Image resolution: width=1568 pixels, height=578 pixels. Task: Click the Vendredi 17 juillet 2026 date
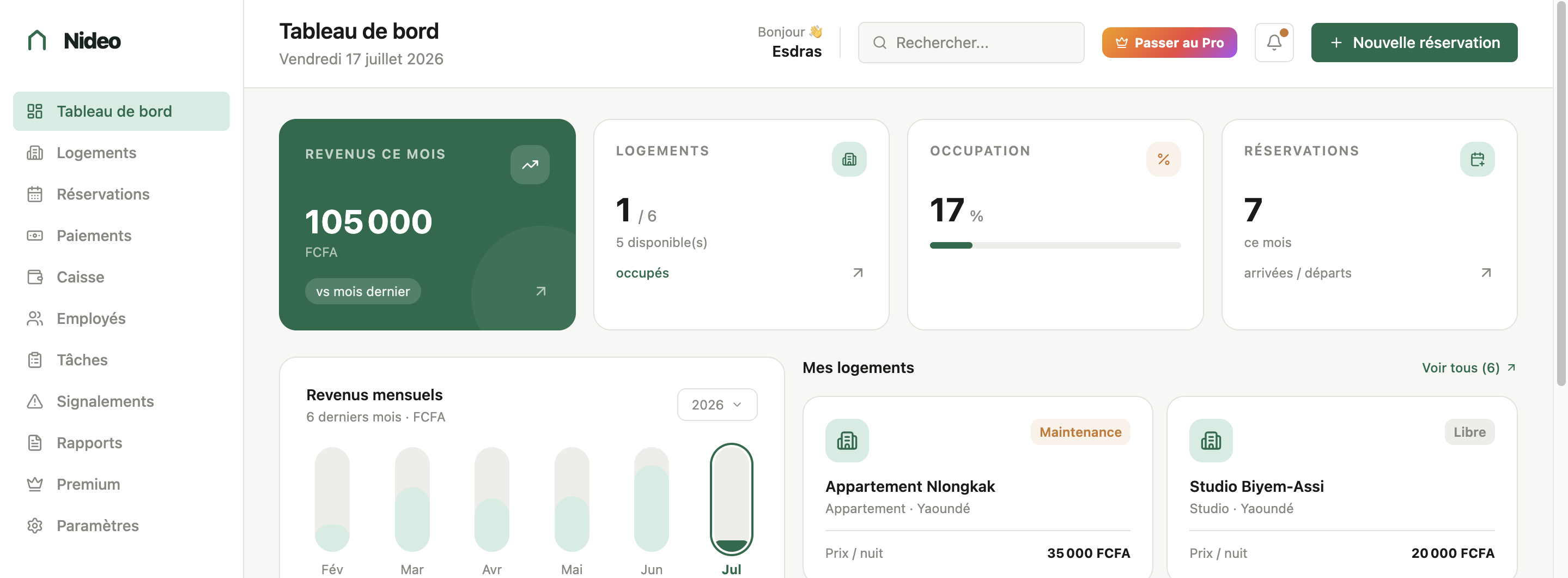[361, 59]
